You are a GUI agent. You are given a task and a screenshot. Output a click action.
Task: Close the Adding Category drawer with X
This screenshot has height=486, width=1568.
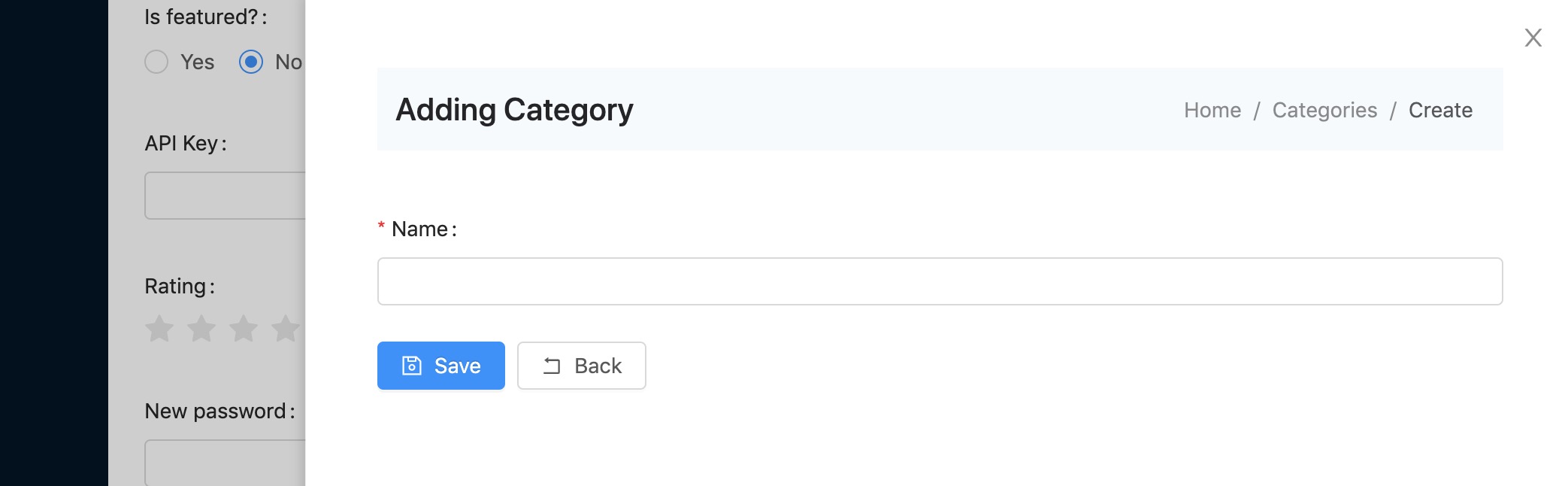click(1533, 38)
